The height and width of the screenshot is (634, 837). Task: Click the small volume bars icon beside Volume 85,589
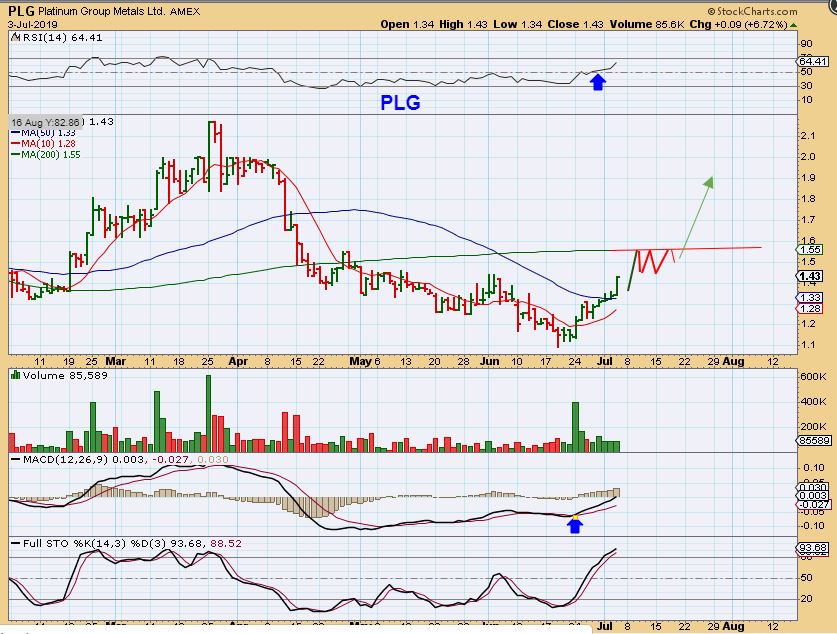pos(16,375)
